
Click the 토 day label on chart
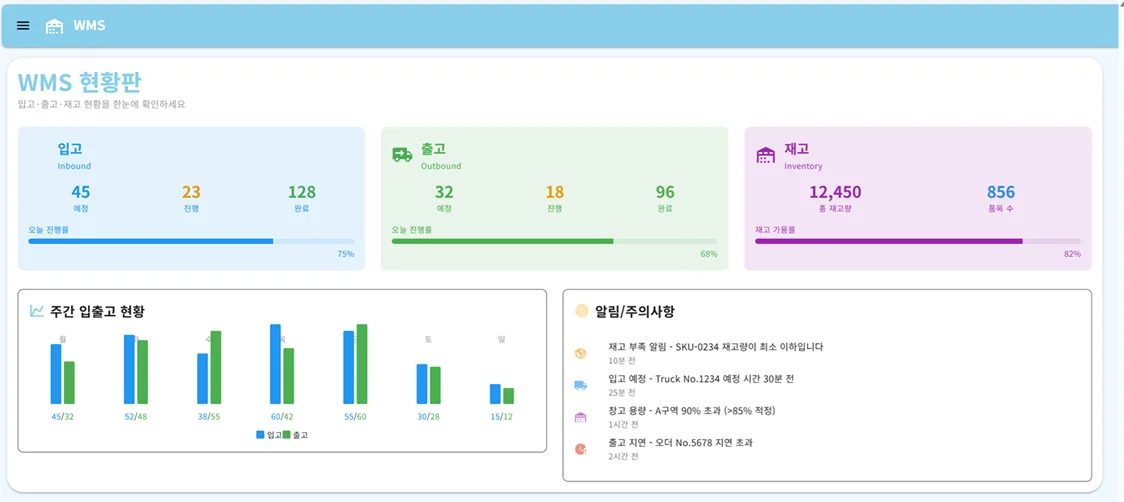[x=429, y=339]
